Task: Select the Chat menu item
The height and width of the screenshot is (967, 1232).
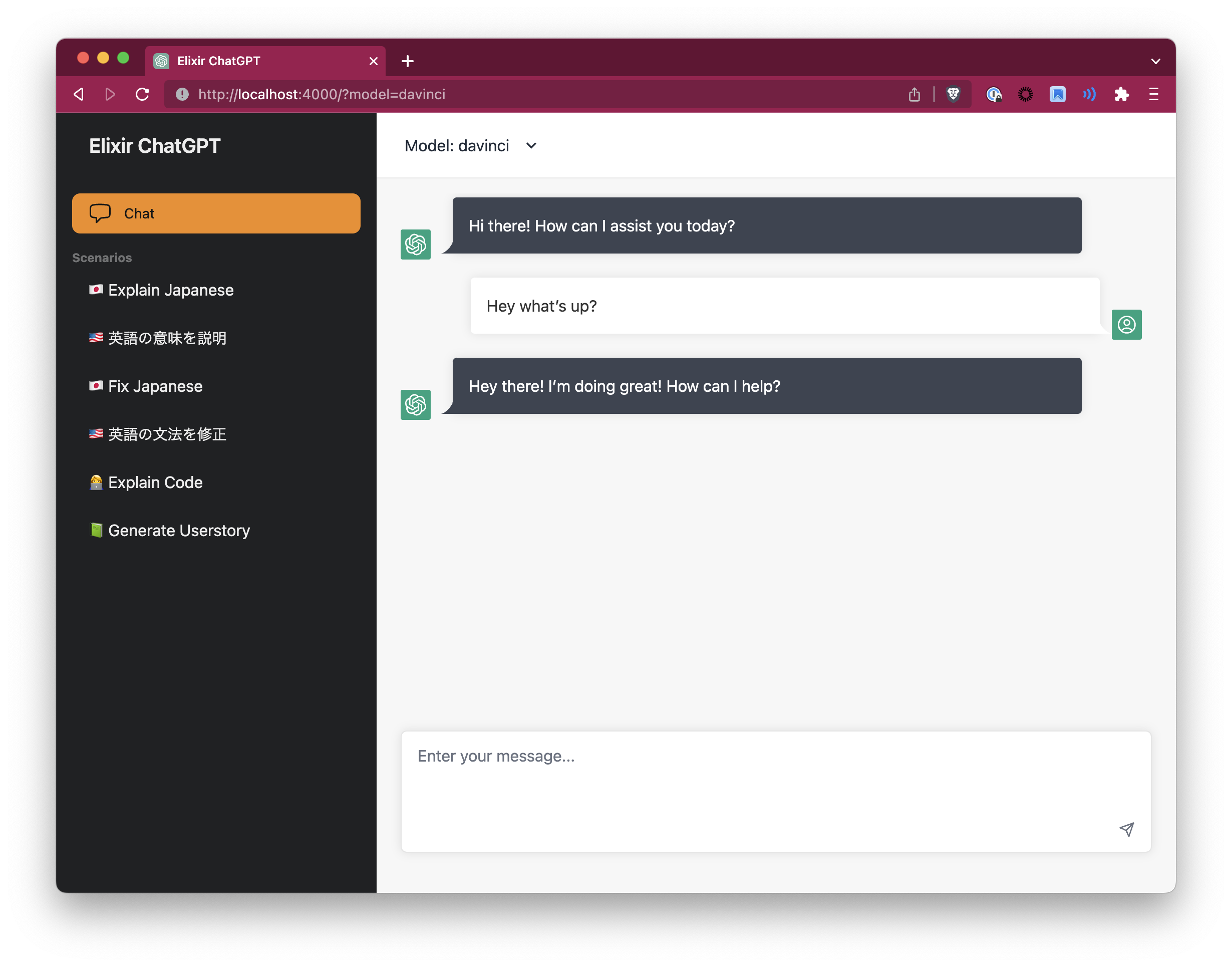Action: [x=216, y=213]
